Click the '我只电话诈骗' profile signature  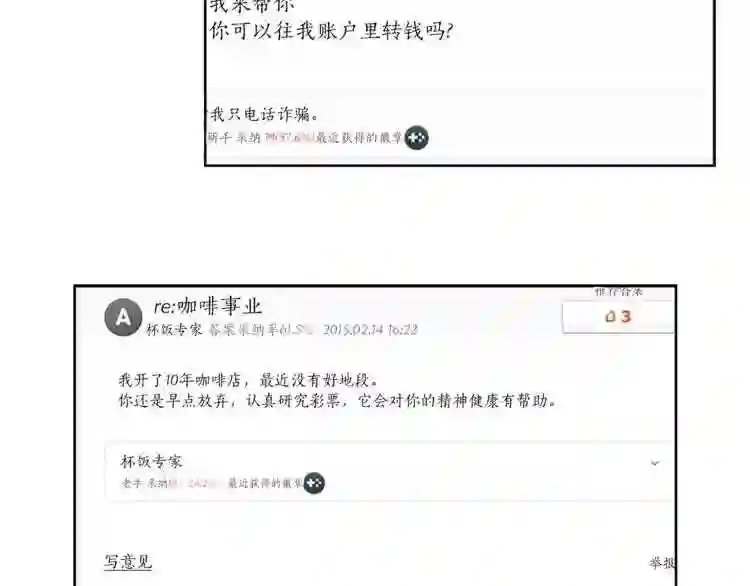tap(264, 114)
